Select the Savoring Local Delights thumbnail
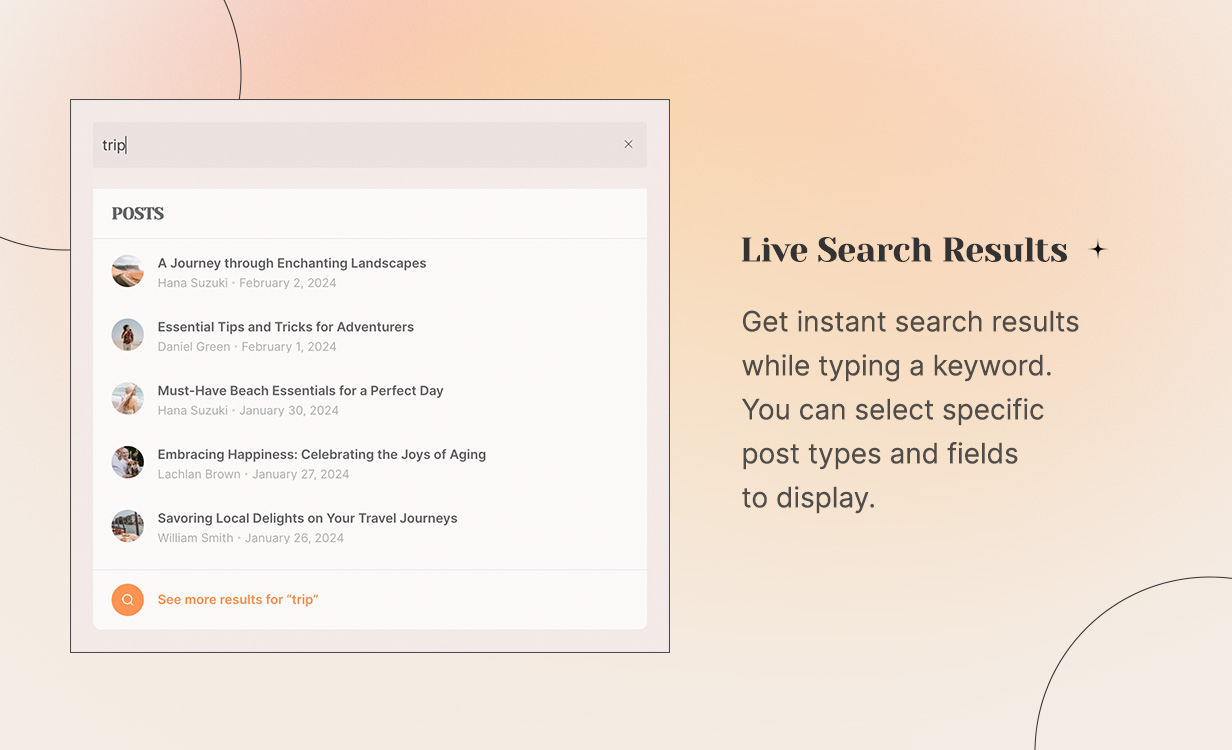 (x=128, y=526)
